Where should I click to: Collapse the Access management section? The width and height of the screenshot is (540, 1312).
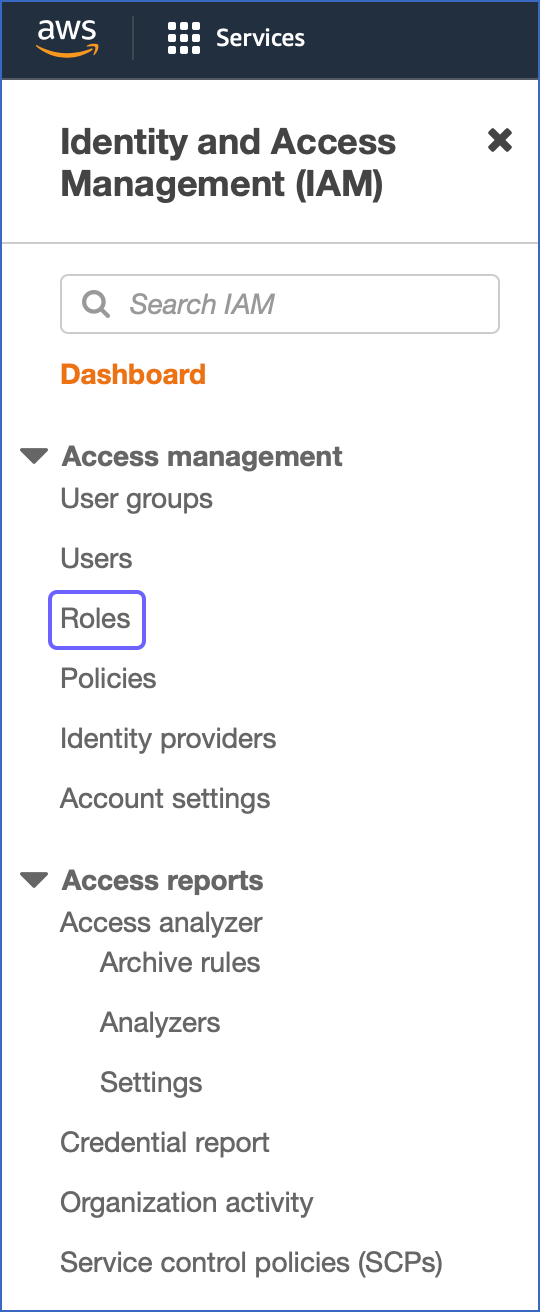coord(34,456)
